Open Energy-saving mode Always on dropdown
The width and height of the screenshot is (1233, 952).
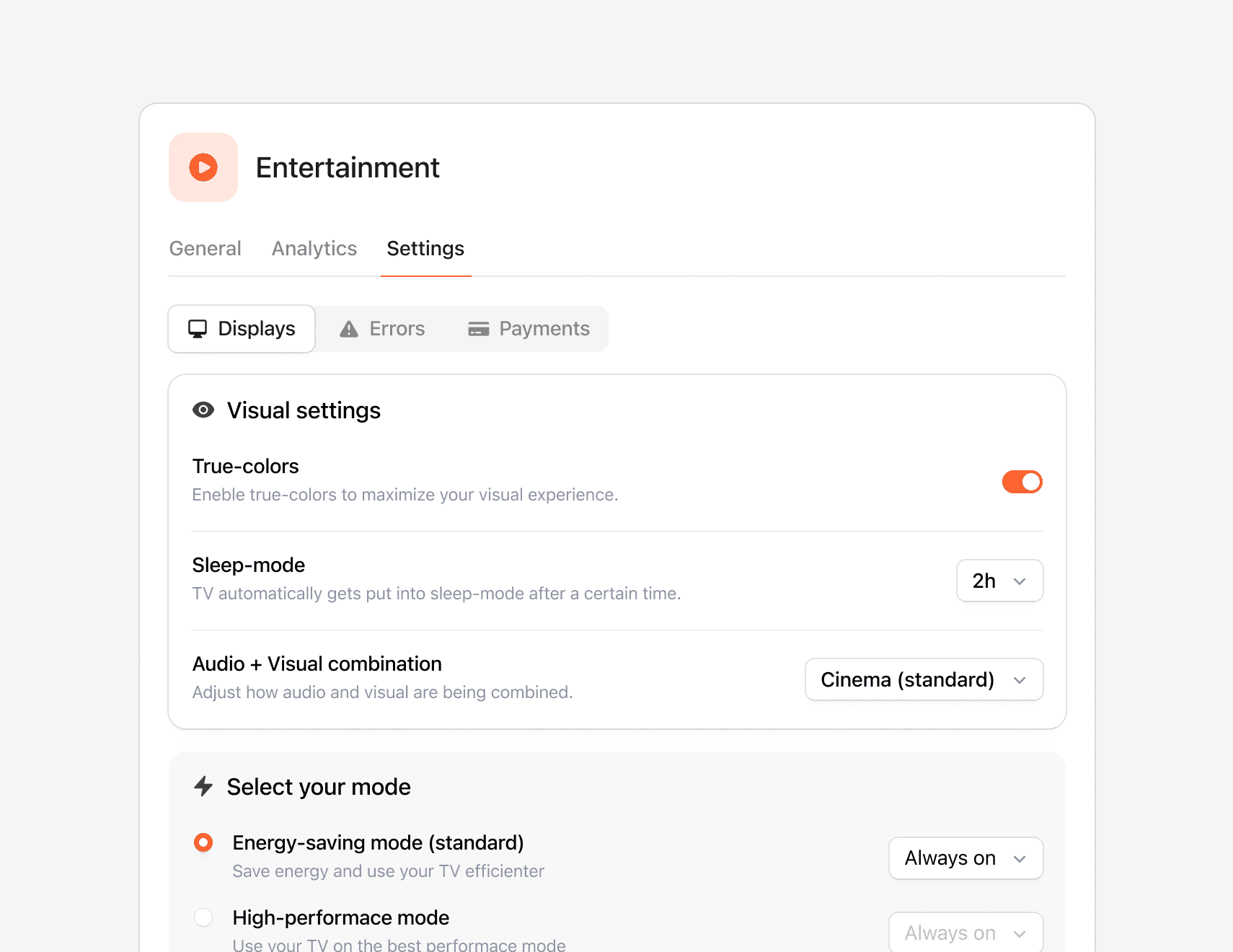point(965,858)
